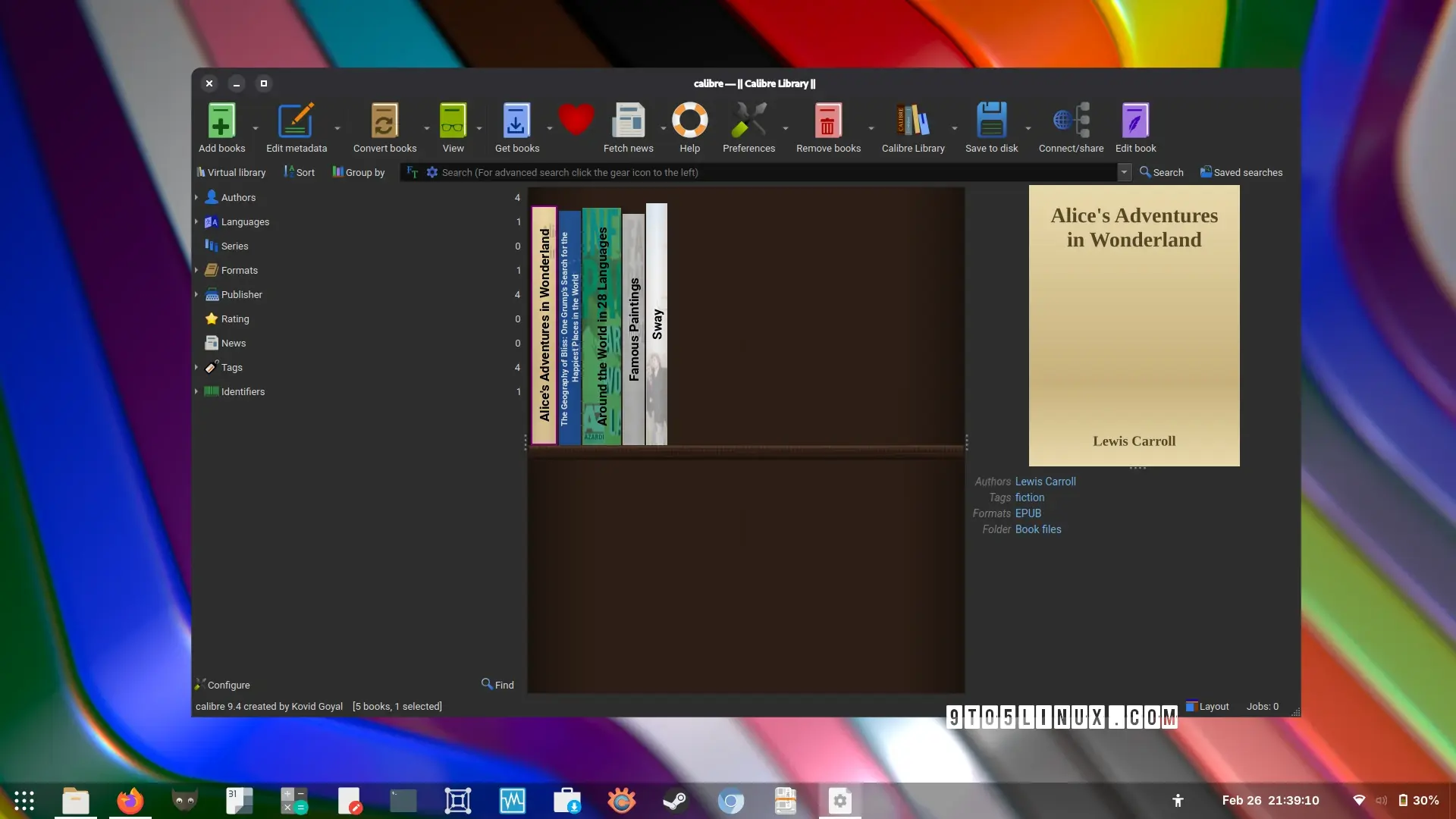Click the Add books icon
Viewport: 1456px width, 819px height.
(x=221, y=121)
